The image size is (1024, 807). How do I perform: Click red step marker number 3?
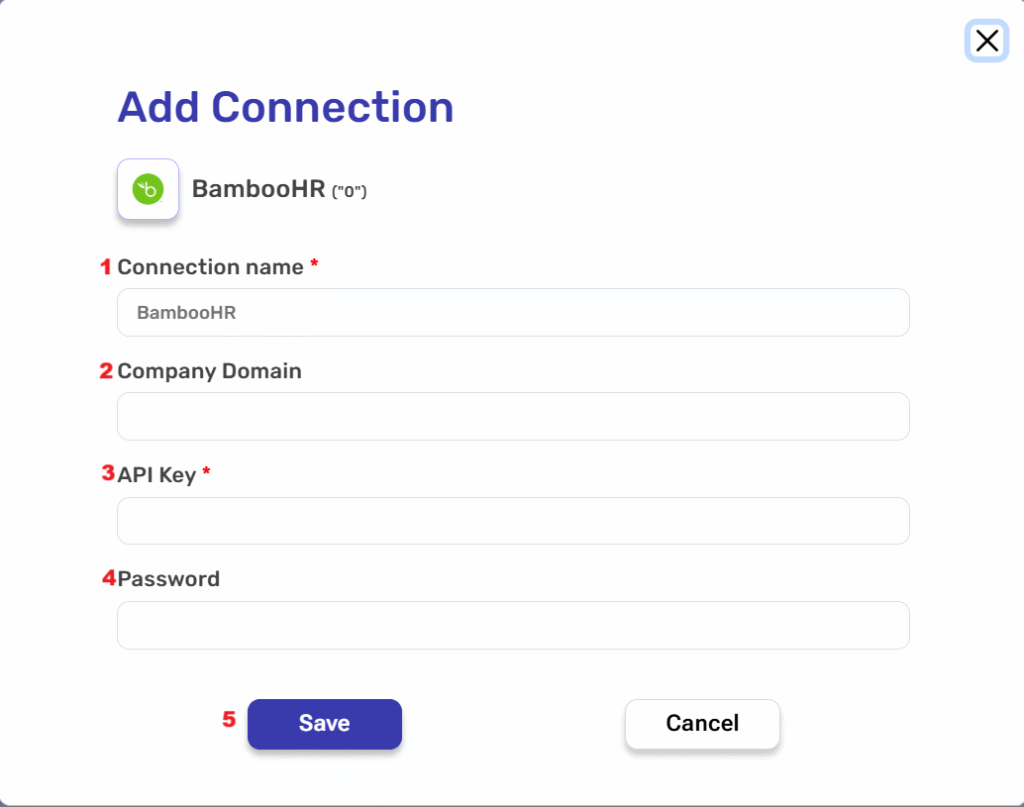coord(108,473)
